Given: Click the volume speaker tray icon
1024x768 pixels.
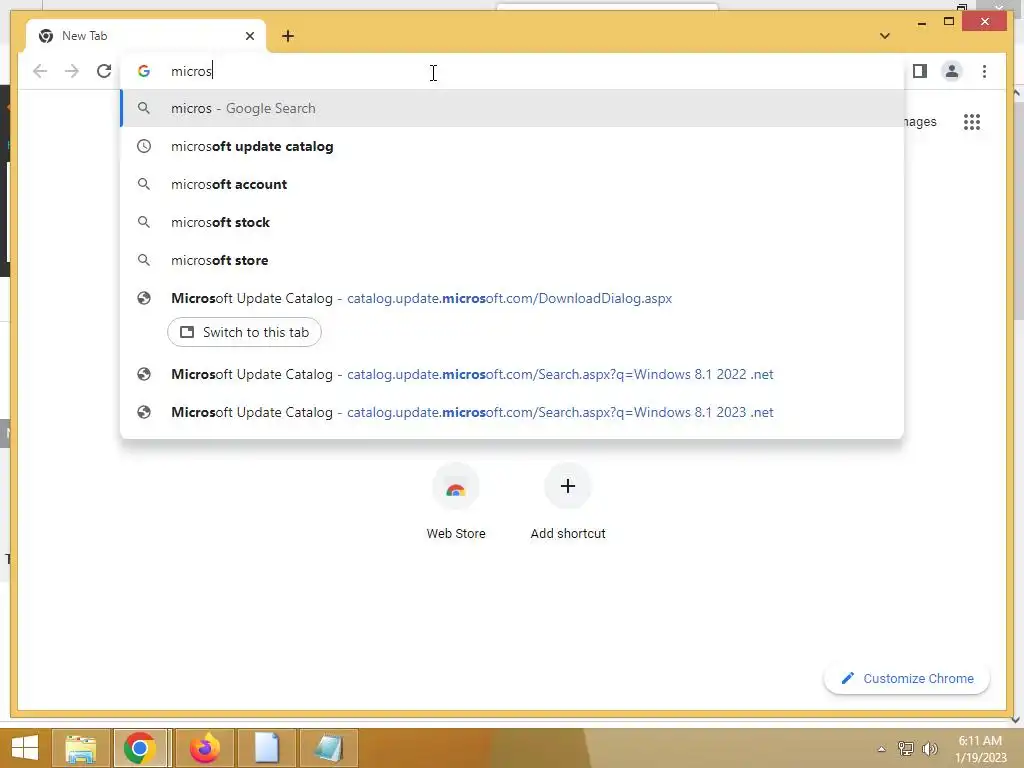Looking at the screenshot, I should 929,748.
